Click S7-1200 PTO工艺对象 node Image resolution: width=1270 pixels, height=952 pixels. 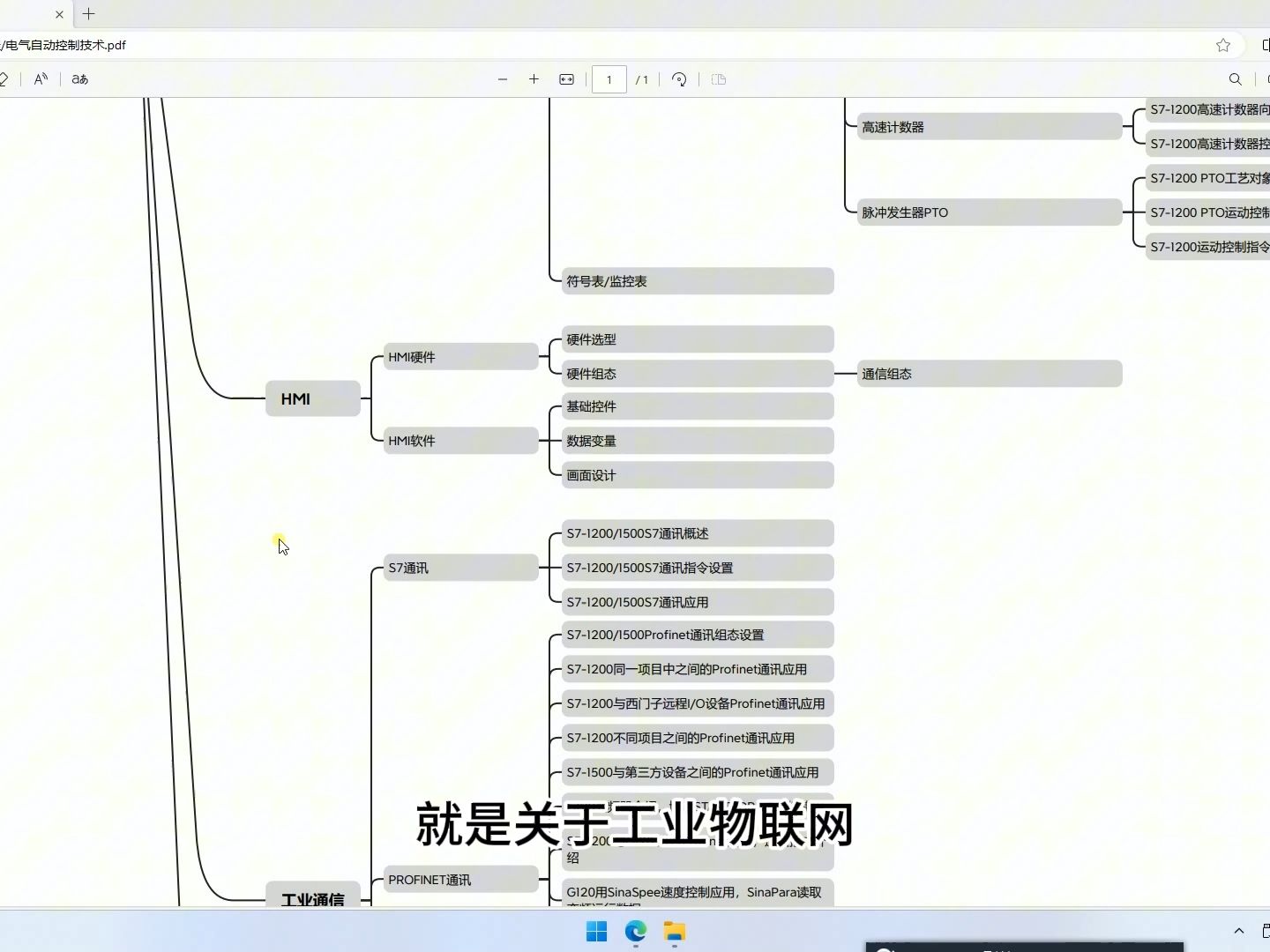point(1208,178)
